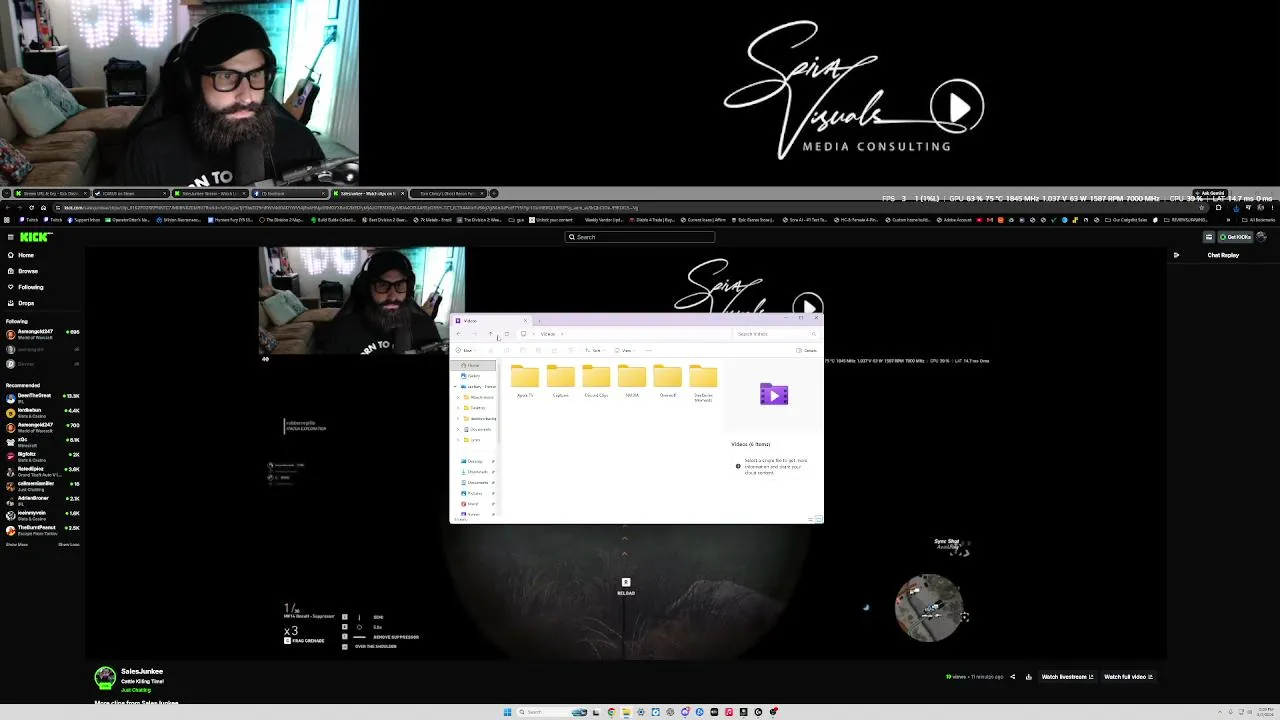This screenshot has width=1280, height=720.
Task: Open Bigfoltz recommended channel
Action: (x=42, y=456)
